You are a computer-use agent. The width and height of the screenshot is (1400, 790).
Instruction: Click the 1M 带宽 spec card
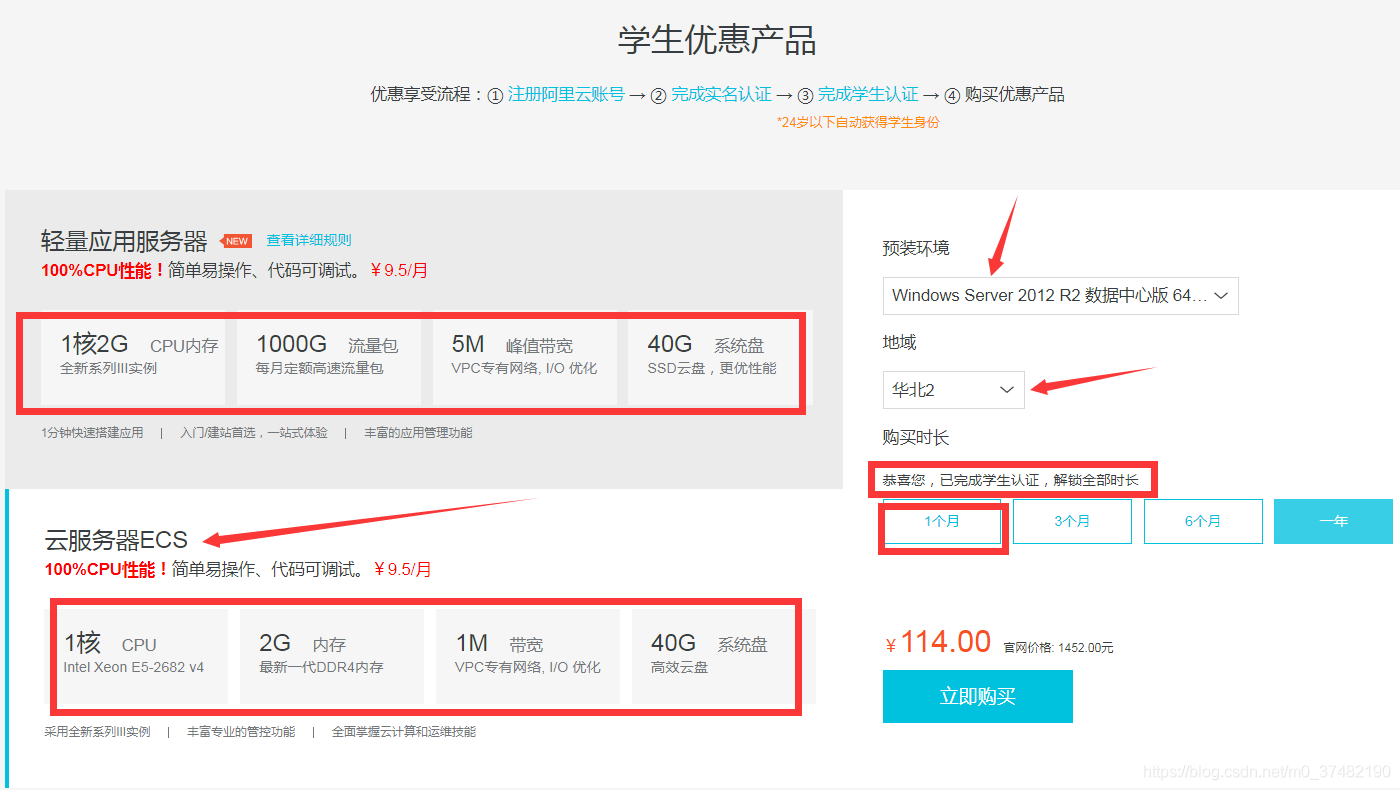(x=528, y=656)
